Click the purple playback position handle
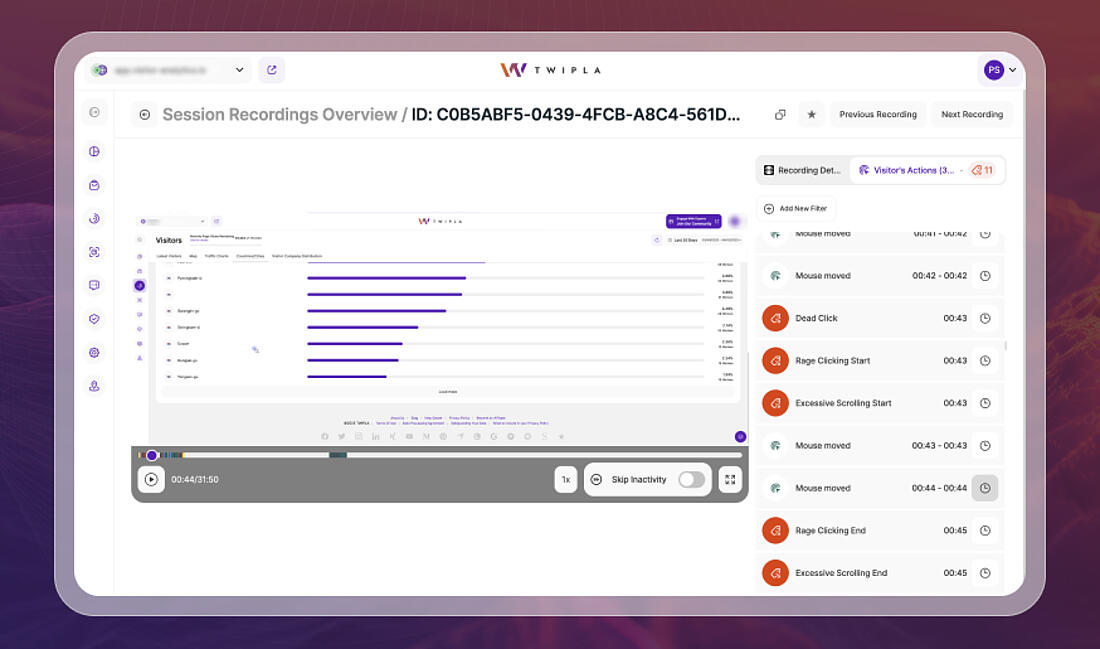Viewport: 1100px width, 649px height. point(152,455)
